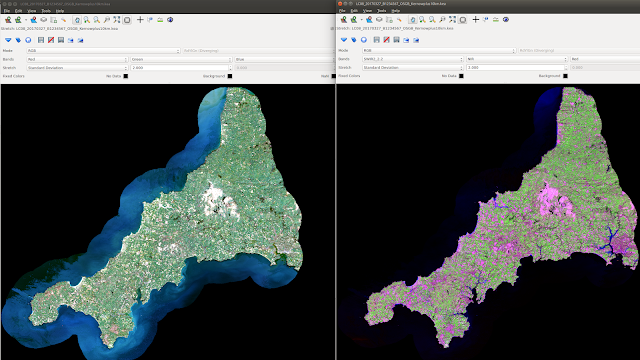640x360 pixels.
Task: Select Zoom In magnifier in right window
Action: point(422,20)
